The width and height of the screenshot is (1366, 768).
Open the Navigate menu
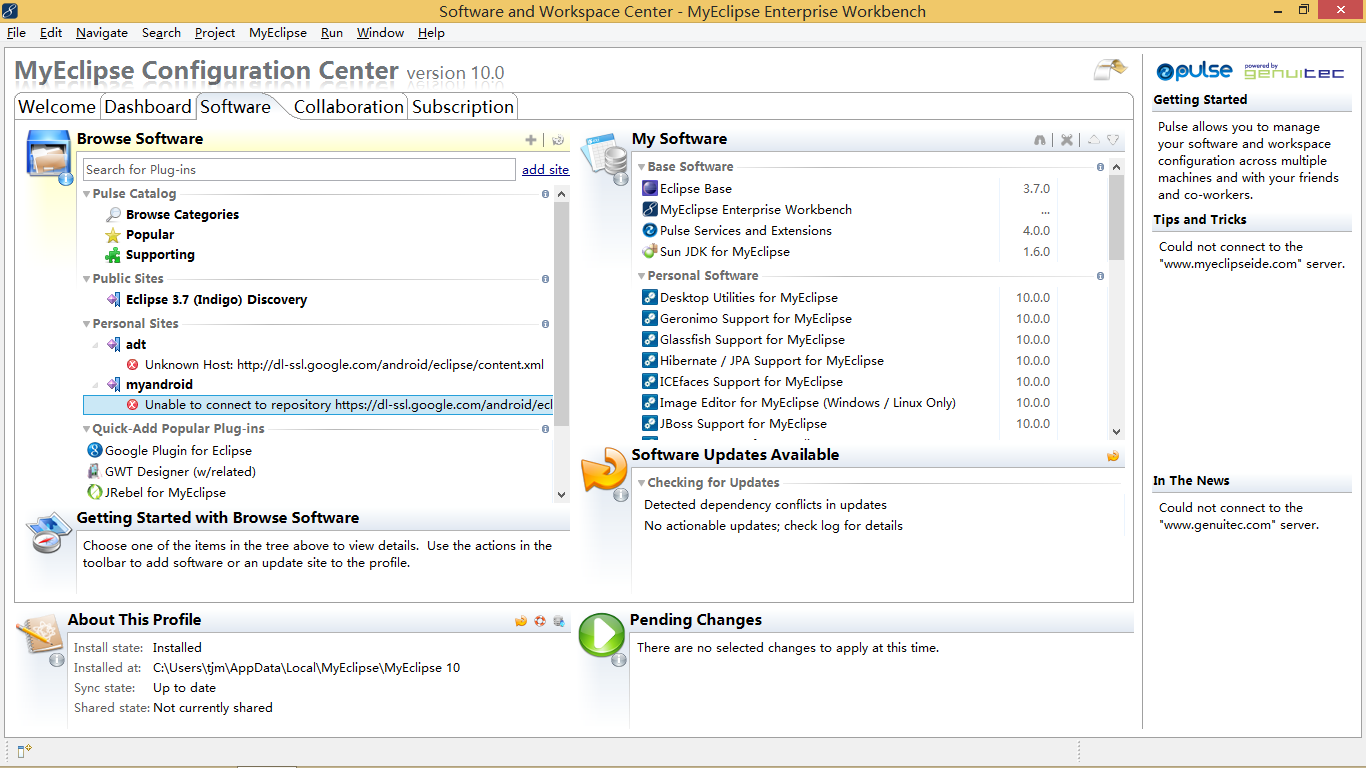click(x=102, y=33)
